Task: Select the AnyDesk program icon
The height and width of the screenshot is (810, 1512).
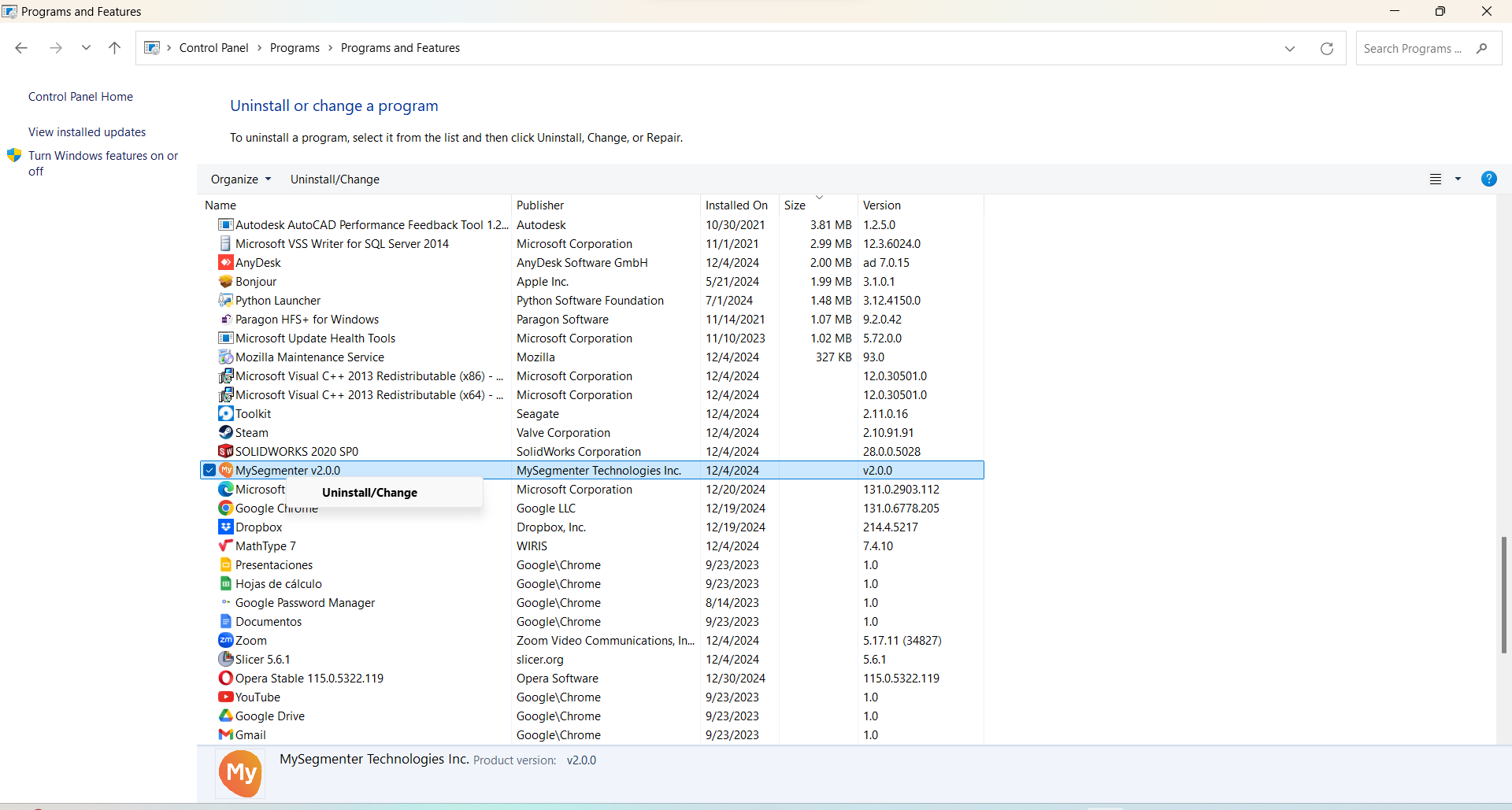Action: (x=227, y=262)
